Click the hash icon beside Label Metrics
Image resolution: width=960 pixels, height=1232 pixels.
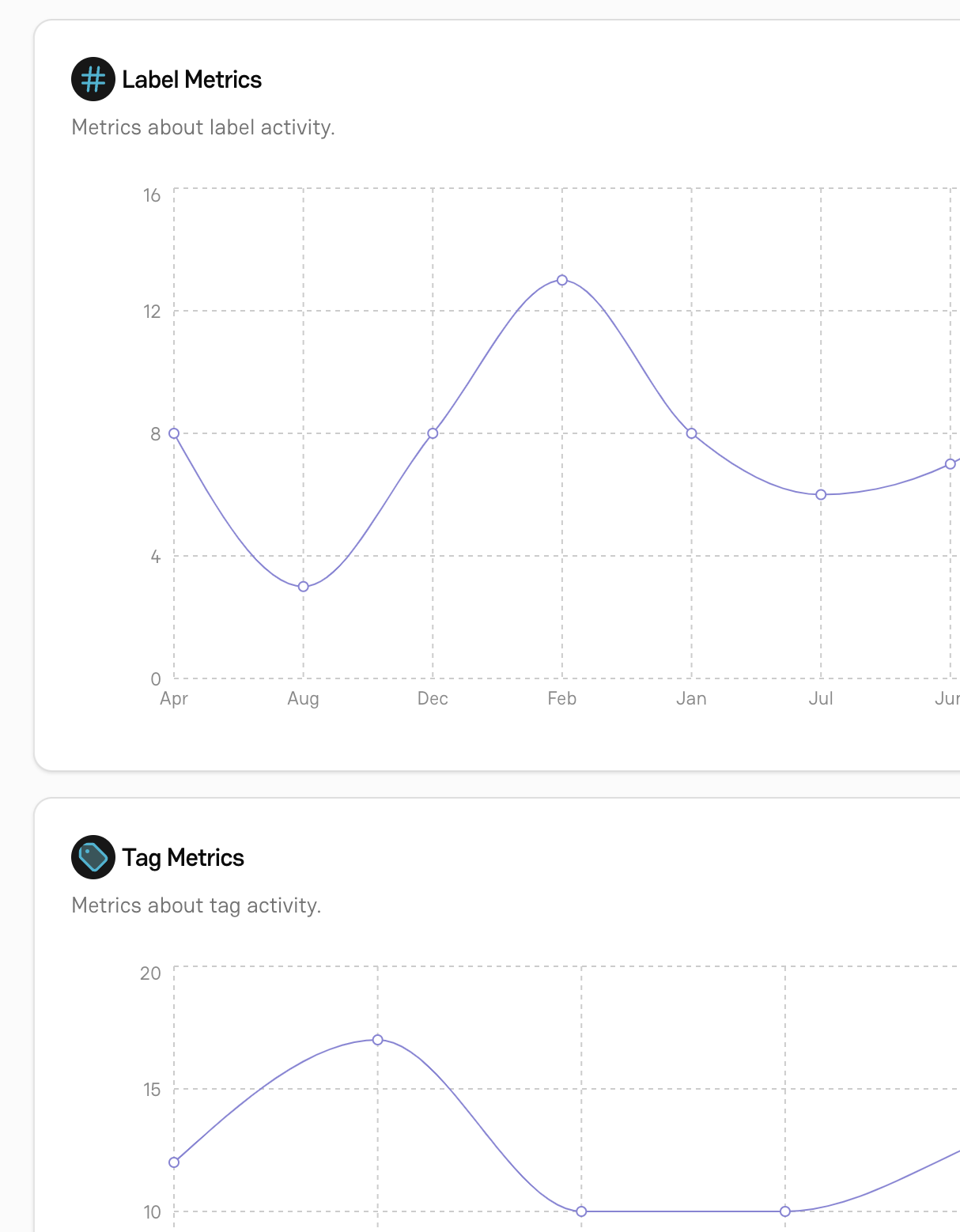point(93,79)
